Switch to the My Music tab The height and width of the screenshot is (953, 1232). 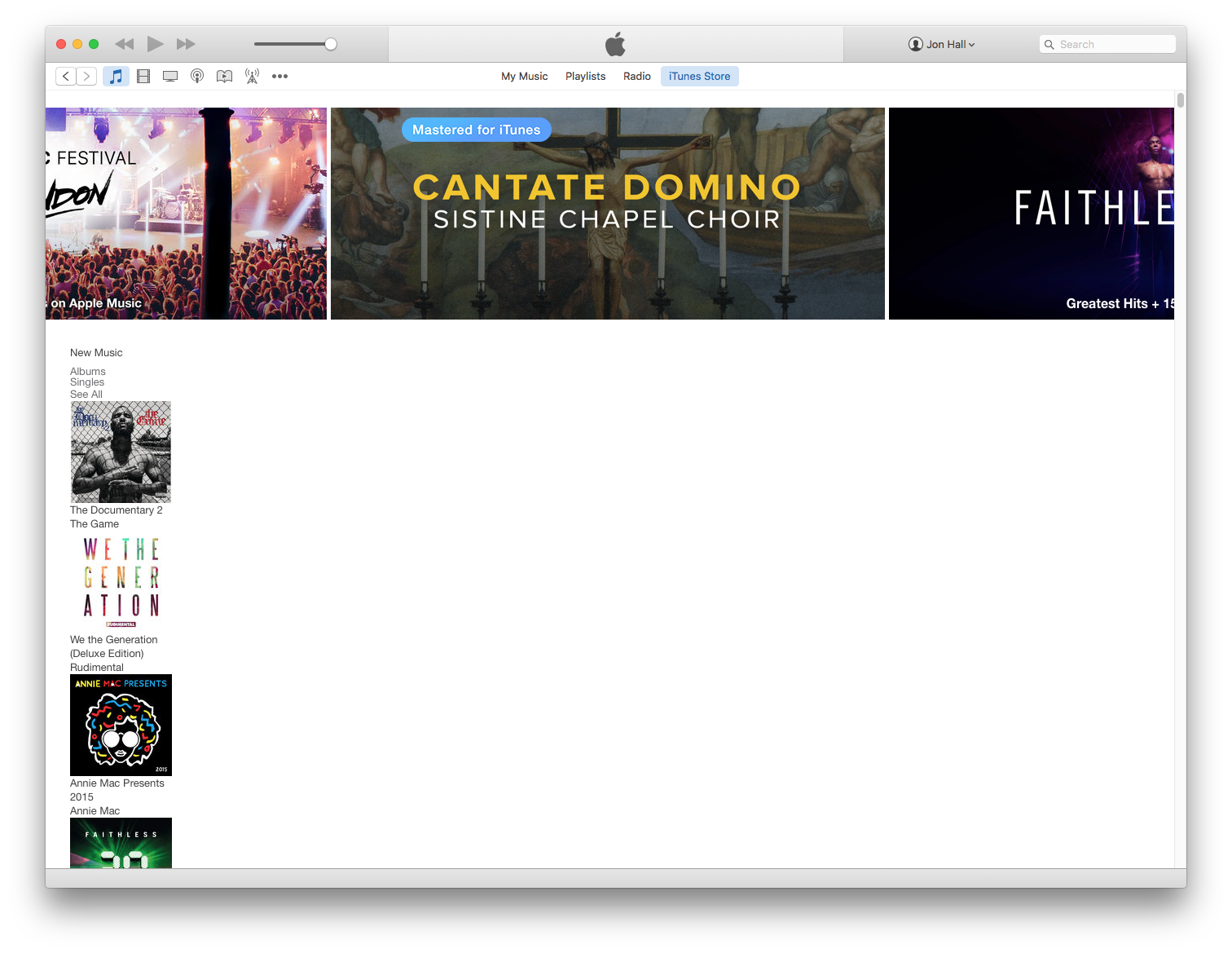[x=525, y=77]
